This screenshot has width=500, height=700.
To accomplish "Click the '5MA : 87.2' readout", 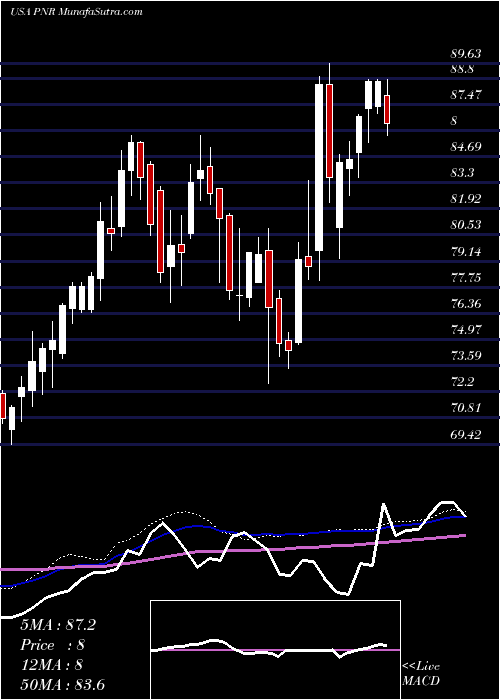I will point(58,625).
